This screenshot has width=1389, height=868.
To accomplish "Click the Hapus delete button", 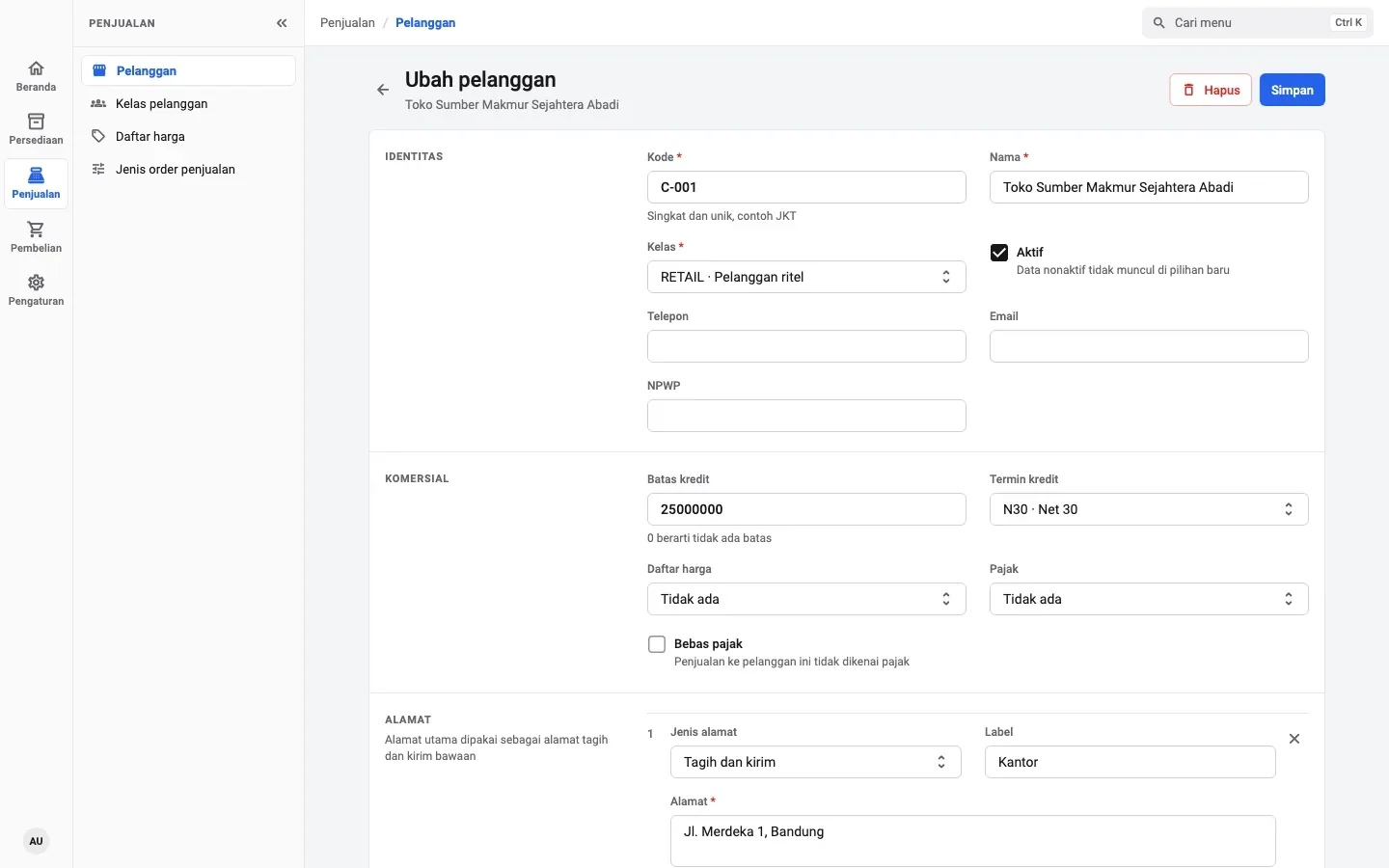I will click(x=1211, y=90).
